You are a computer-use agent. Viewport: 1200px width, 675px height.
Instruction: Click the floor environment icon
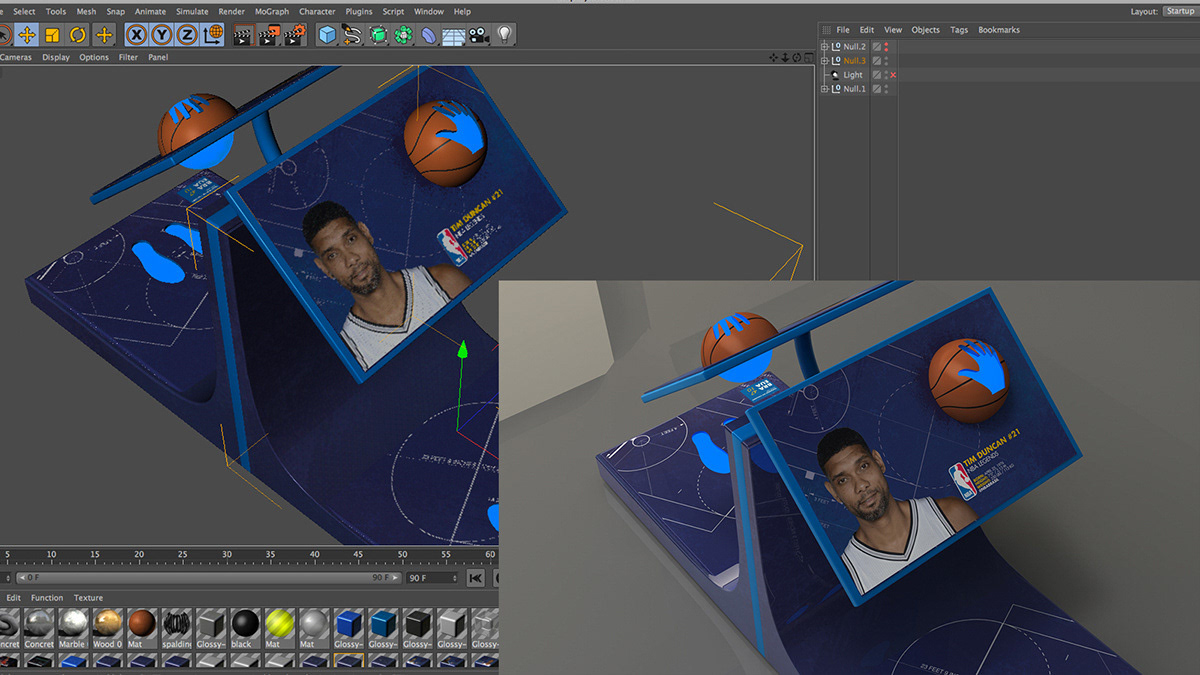pyautogui.click(x=454, y=35)
